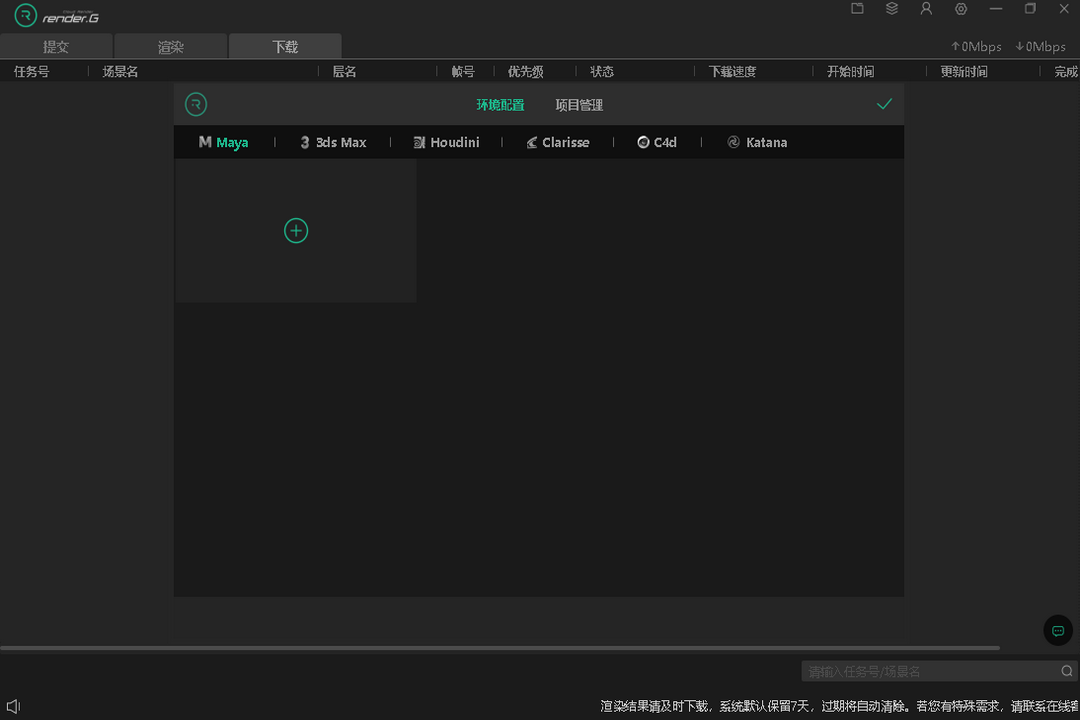Toggle the speaker sound icon
This screenshot has width=1080, height=720.
13,706
